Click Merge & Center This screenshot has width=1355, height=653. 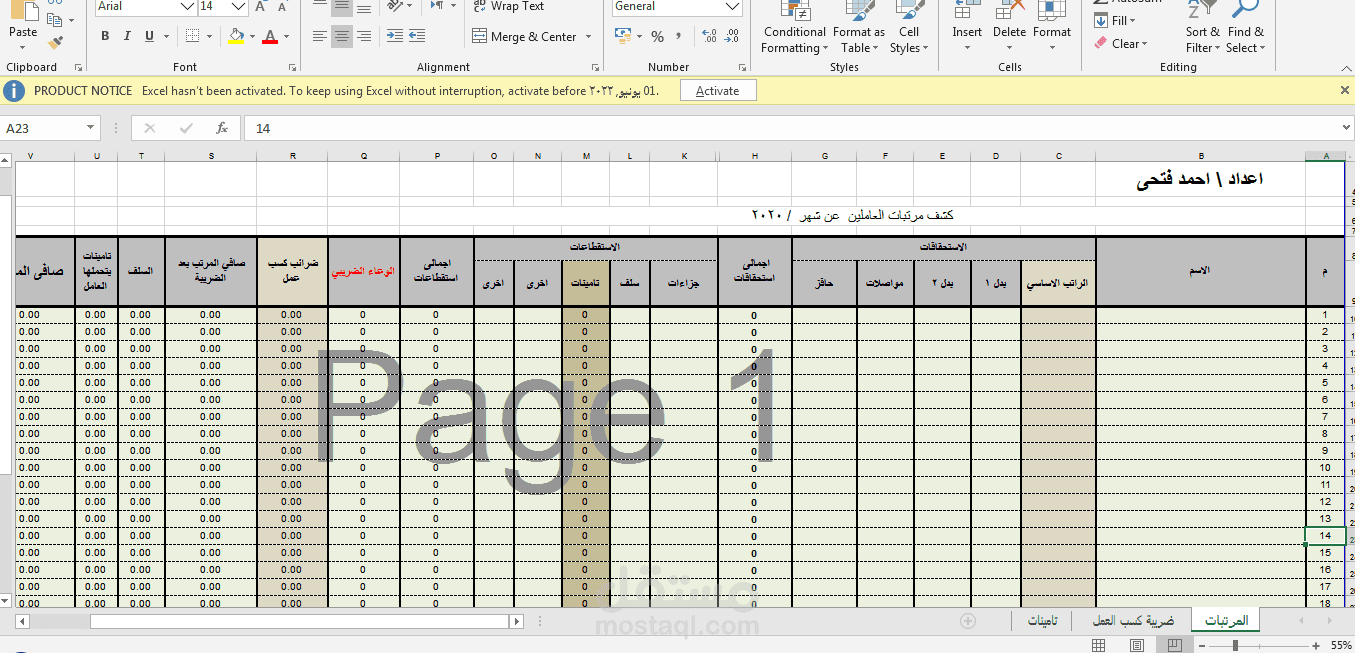pos(524,37)
